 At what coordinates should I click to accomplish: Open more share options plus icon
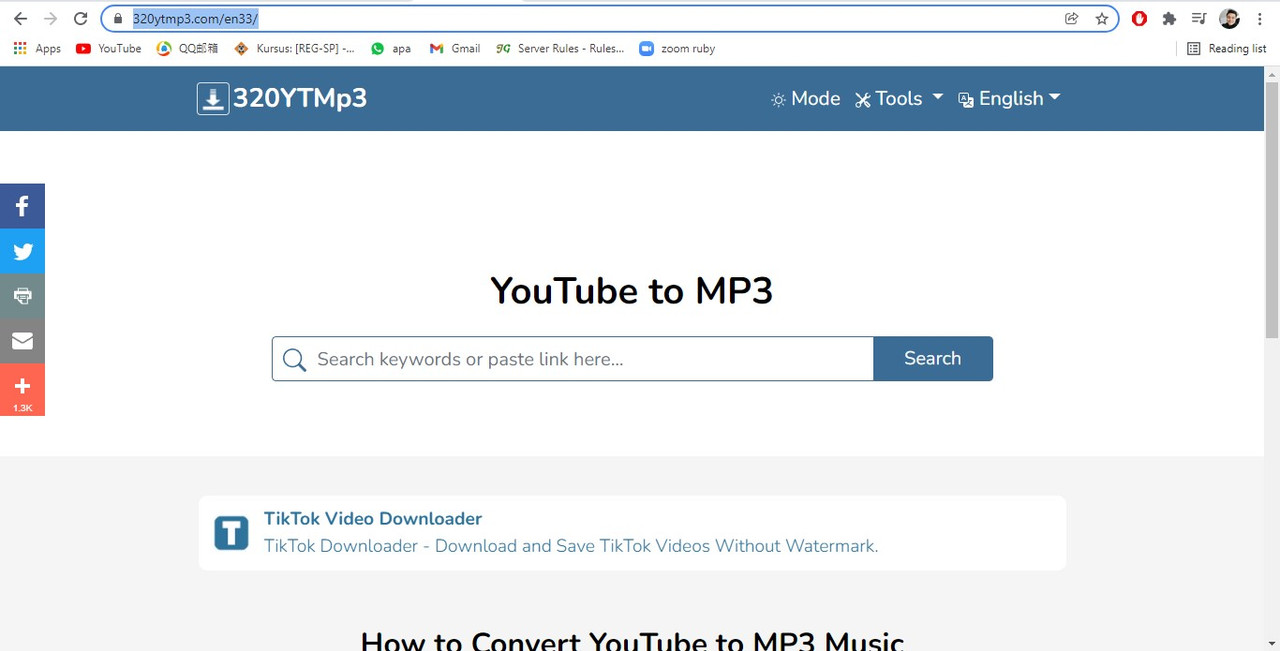click(22, 390)
